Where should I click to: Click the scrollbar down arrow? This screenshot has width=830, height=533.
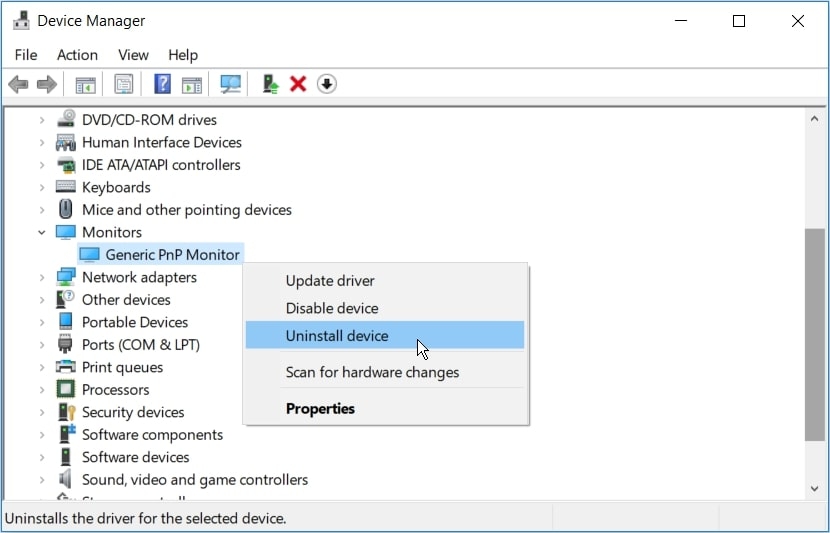(x=815, y=489)
